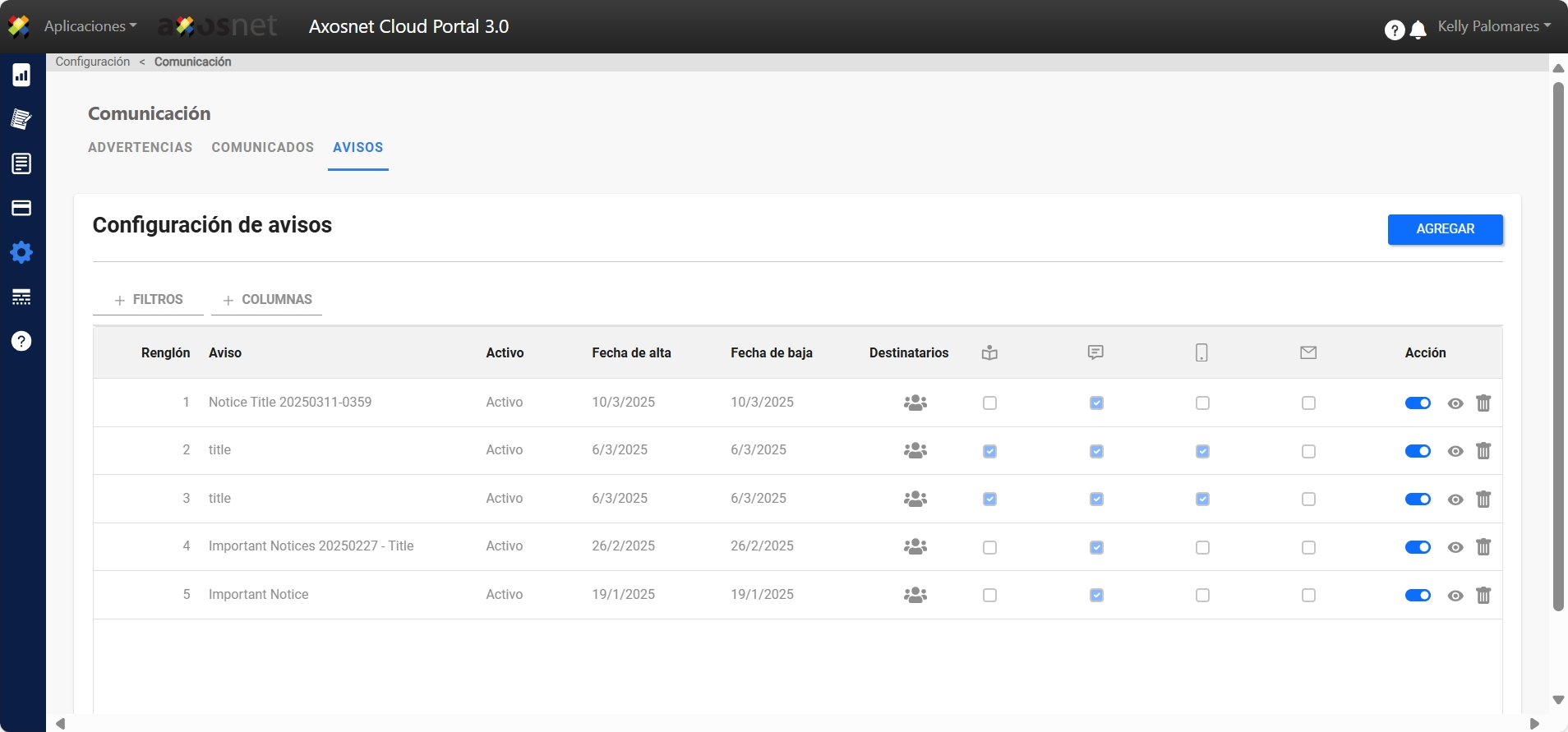Switch to the Comunicados tab
Viewport: 1568px width, 732px height.
[x=262, y=148]
